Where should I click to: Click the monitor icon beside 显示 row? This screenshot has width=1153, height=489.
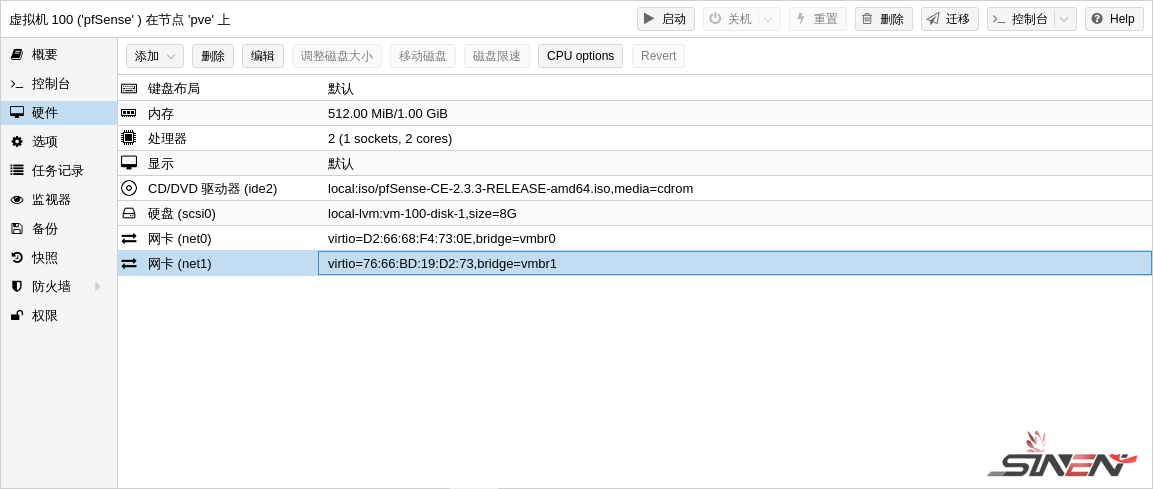[x=129, y=163]
